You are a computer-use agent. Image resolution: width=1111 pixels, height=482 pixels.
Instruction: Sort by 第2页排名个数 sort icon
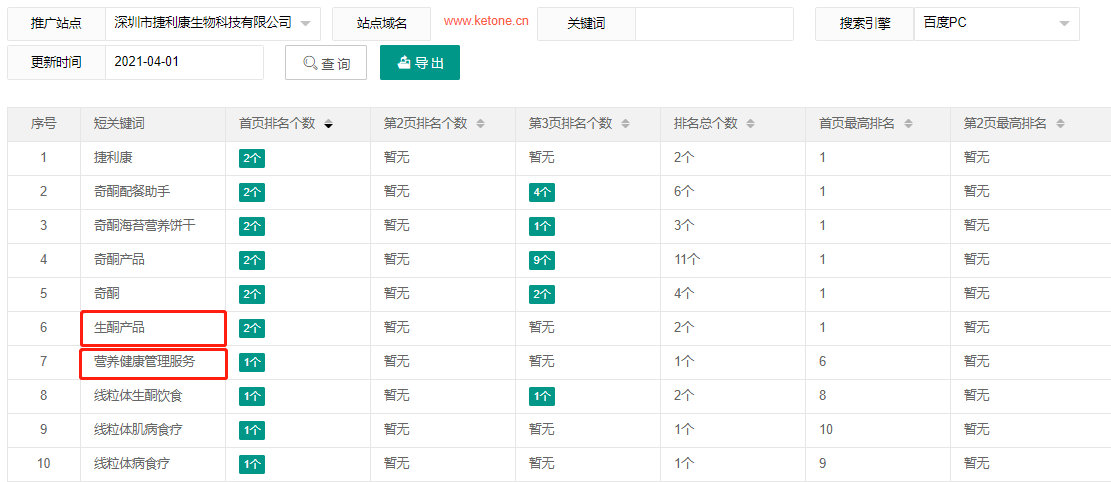pos(480,124)
